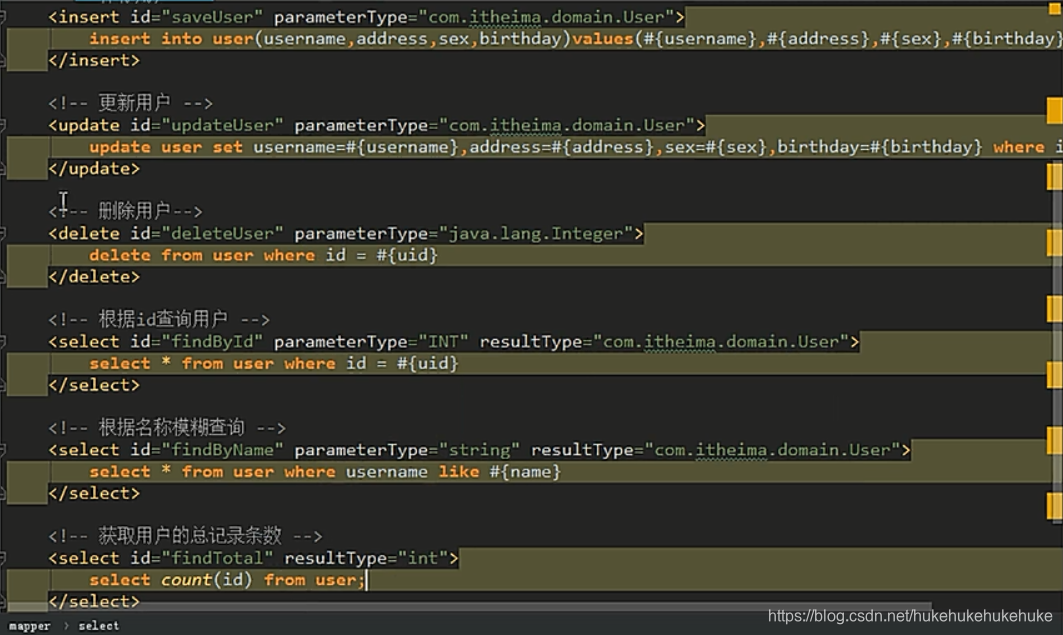The image size is (1063, 635).
Task: Click the #{name} placeholder in findByName query
Action: tap(525, 472)
